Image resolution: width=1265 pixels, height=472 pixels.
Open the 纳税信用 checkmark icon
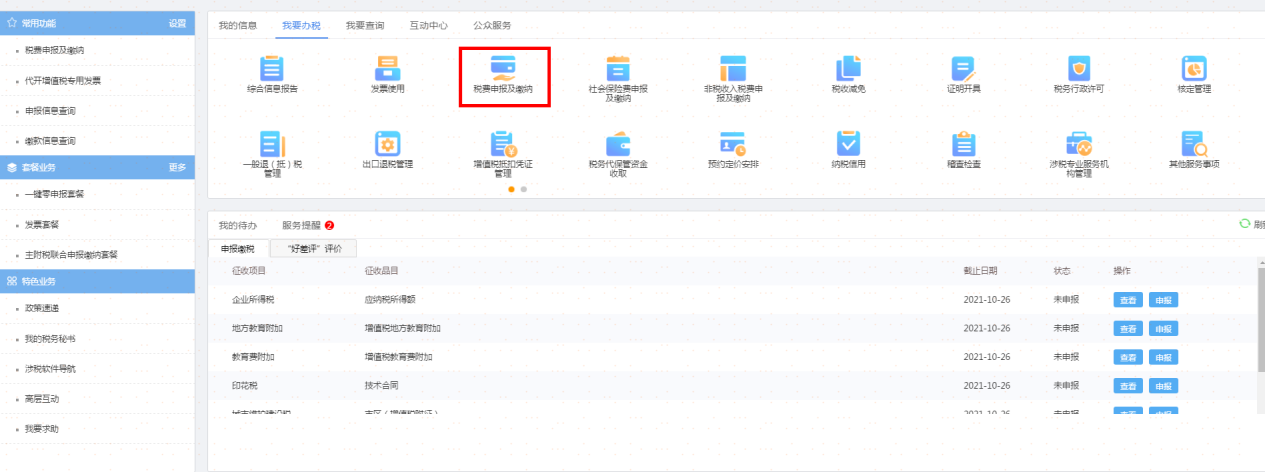tap(848, 143)
